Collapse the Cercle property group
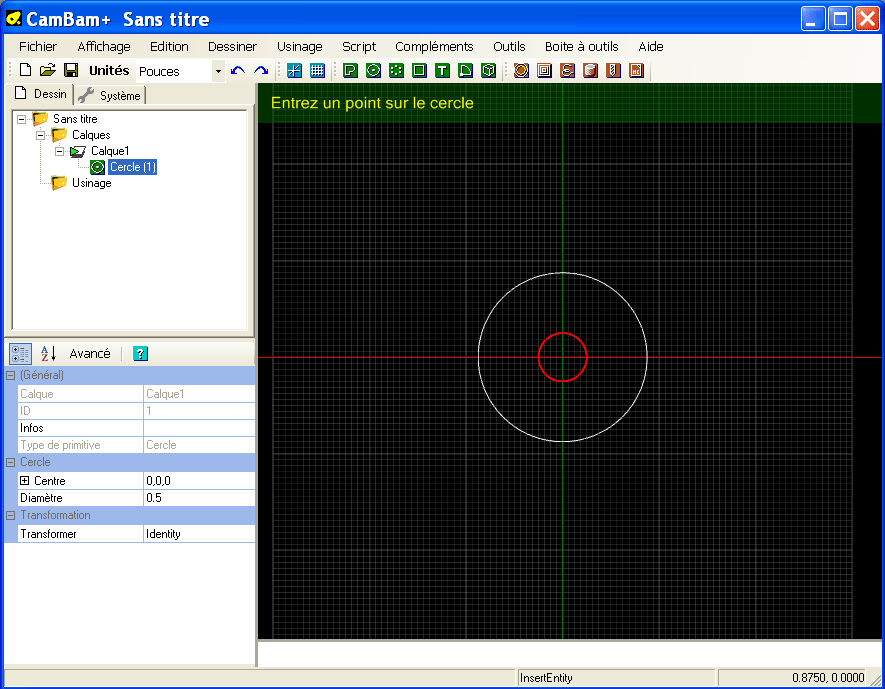Viewport: 885px width, 689px height. (11, 462)
